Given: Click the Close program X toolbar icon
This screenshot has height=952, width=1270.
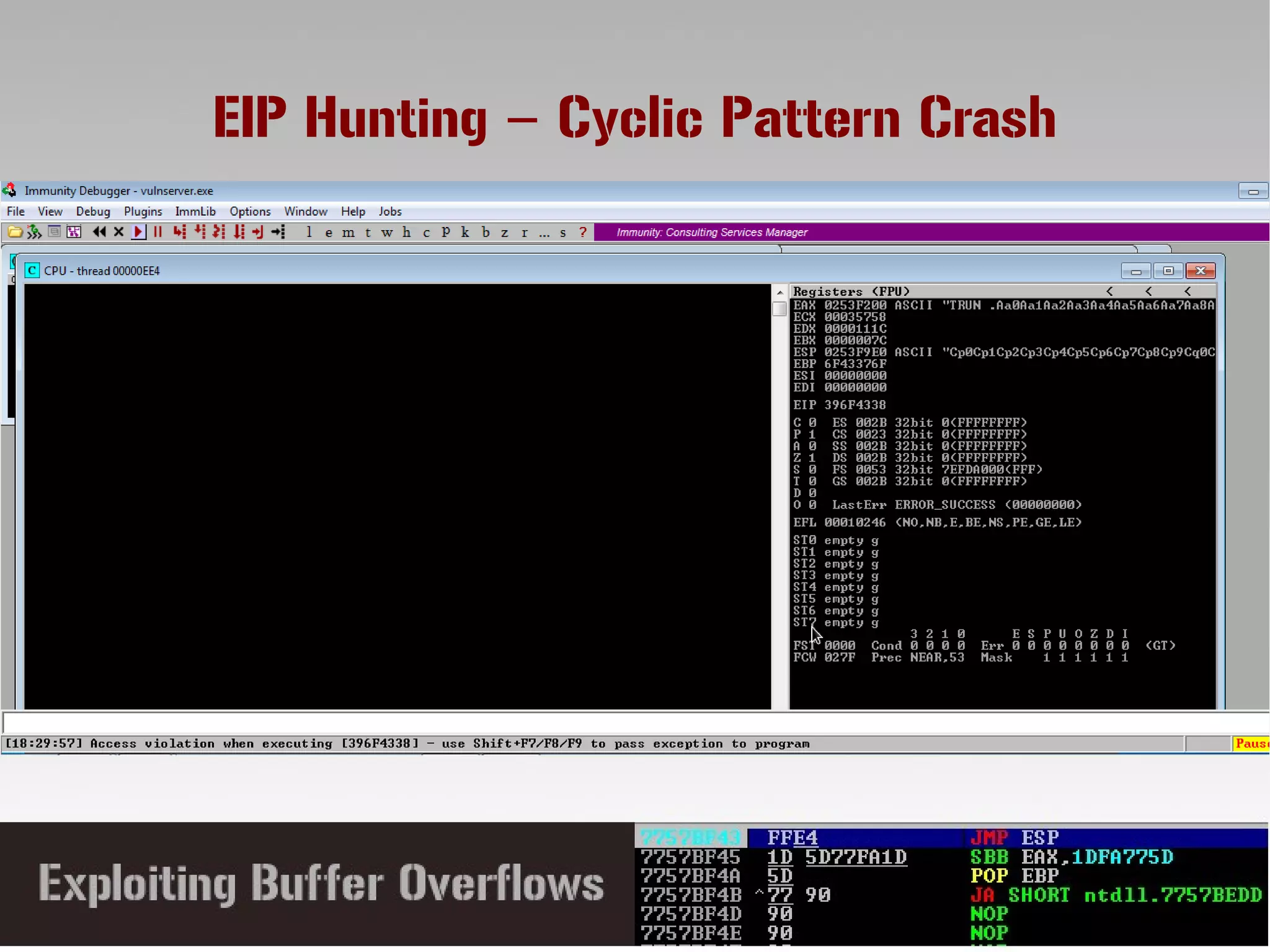Looking at the screenshot, I should pos(119,233).
